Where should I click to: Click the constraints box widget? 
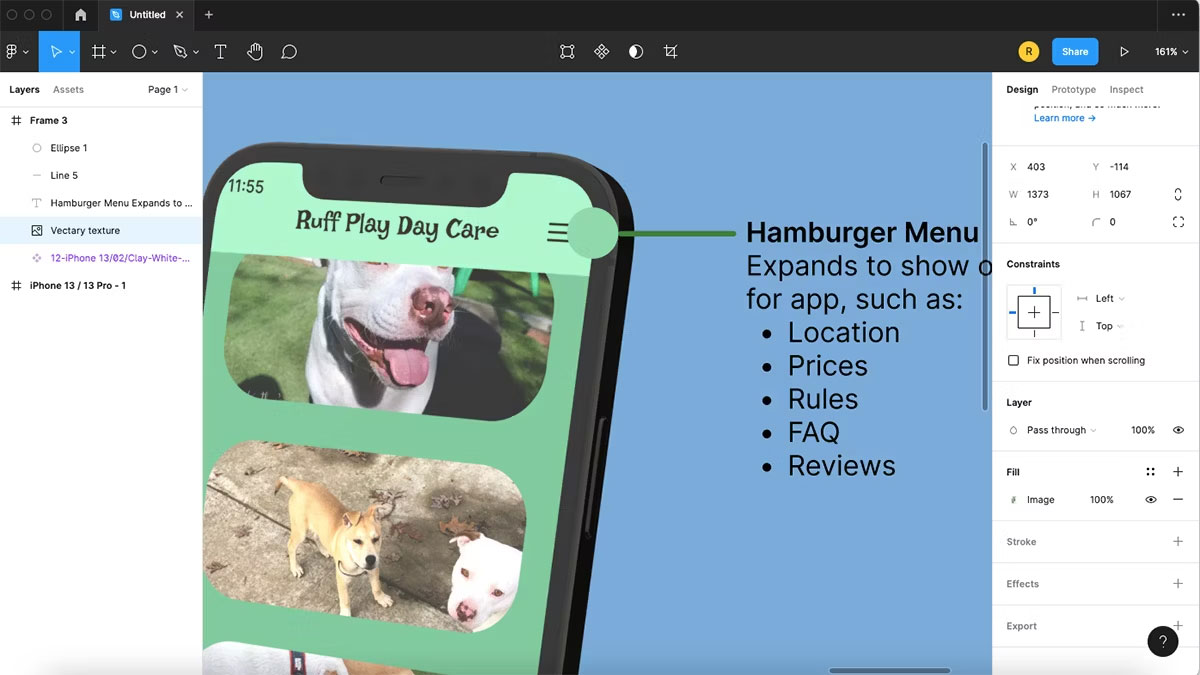point(1034,312)
